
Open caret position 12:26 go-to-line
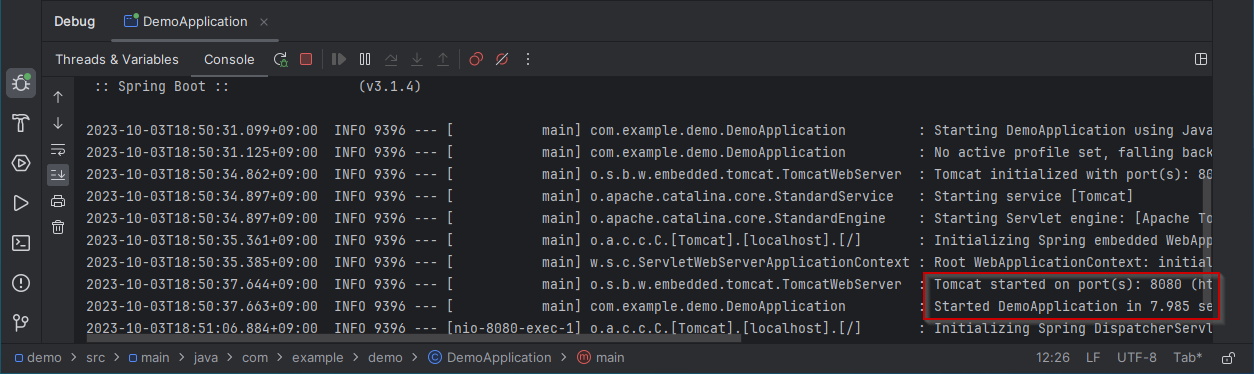(x=1054, y=357)
